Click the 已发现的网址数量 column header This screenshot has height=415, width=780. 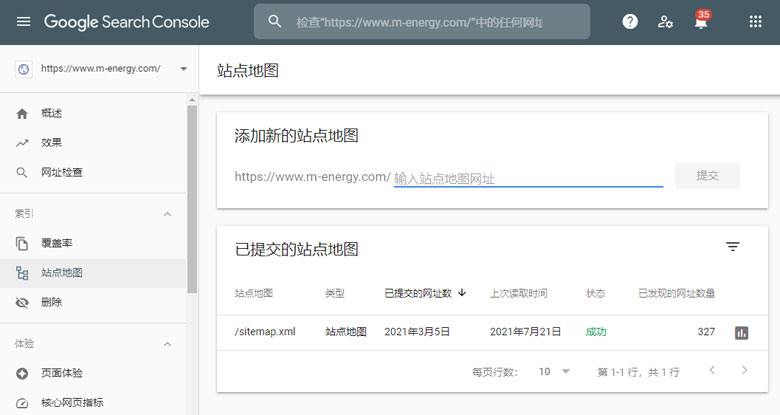[x=677, y=293]
